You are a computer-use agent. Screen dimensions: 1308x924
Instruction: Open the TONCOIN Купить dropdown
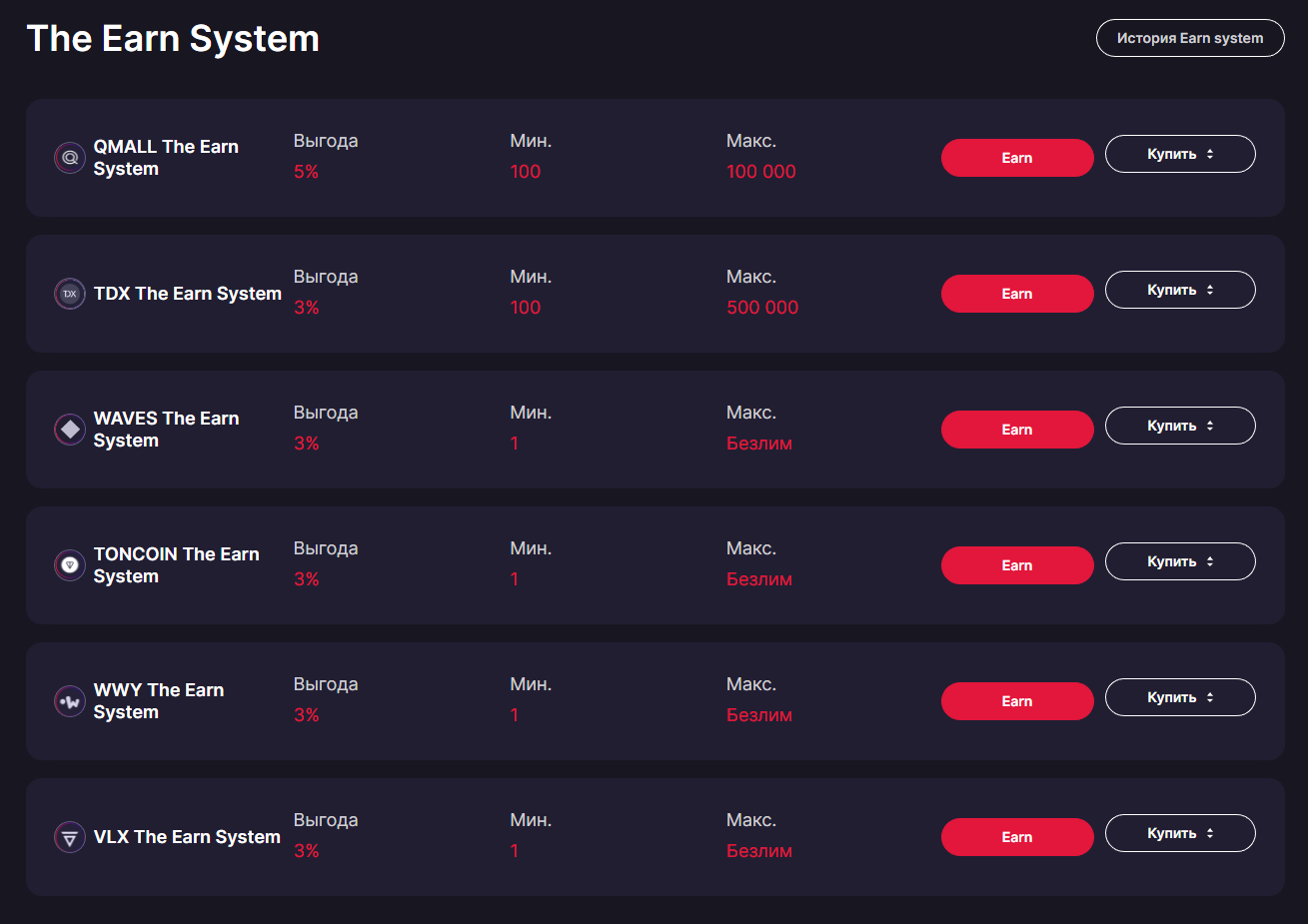click(x=1179, y=561)
